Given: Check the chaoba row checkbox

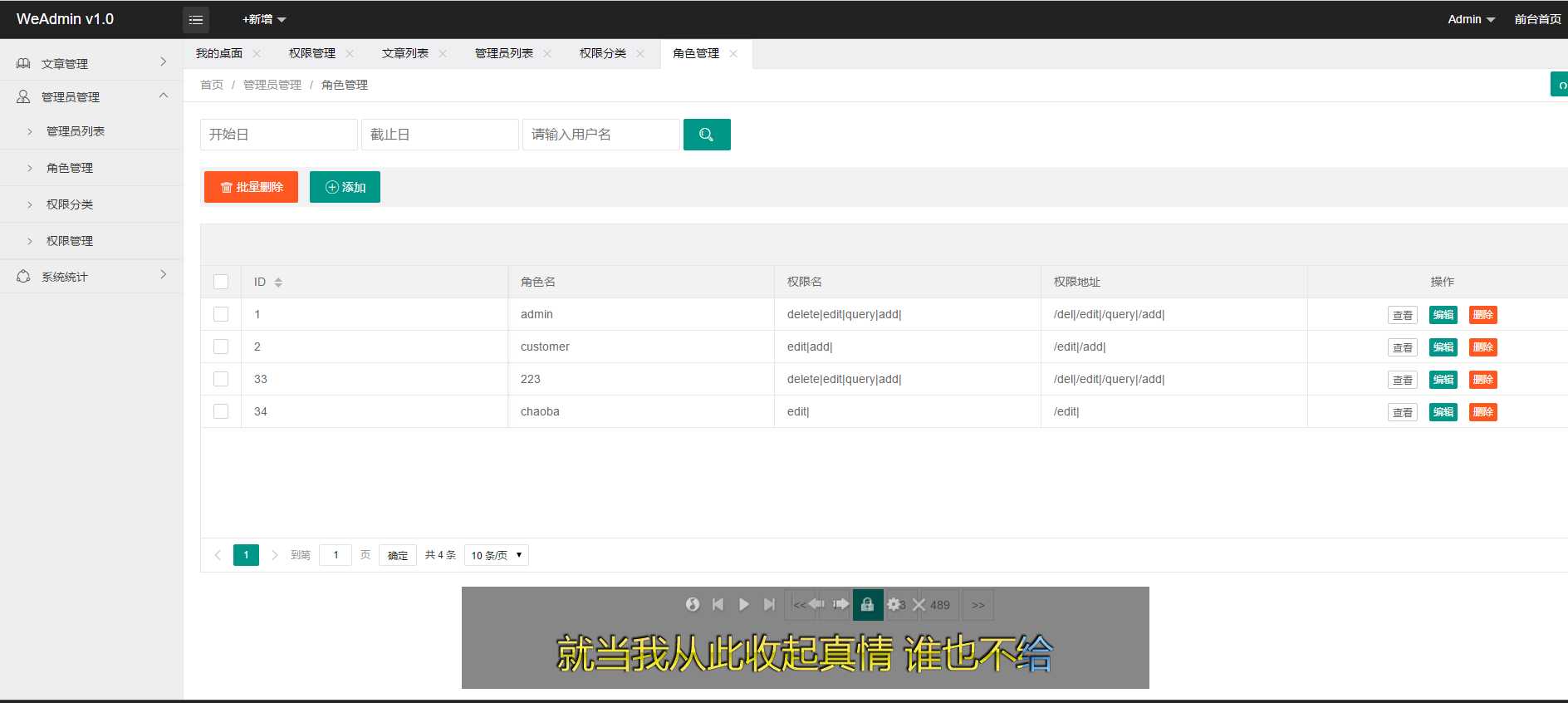Looking at the screenshot, I should [221, 411].
